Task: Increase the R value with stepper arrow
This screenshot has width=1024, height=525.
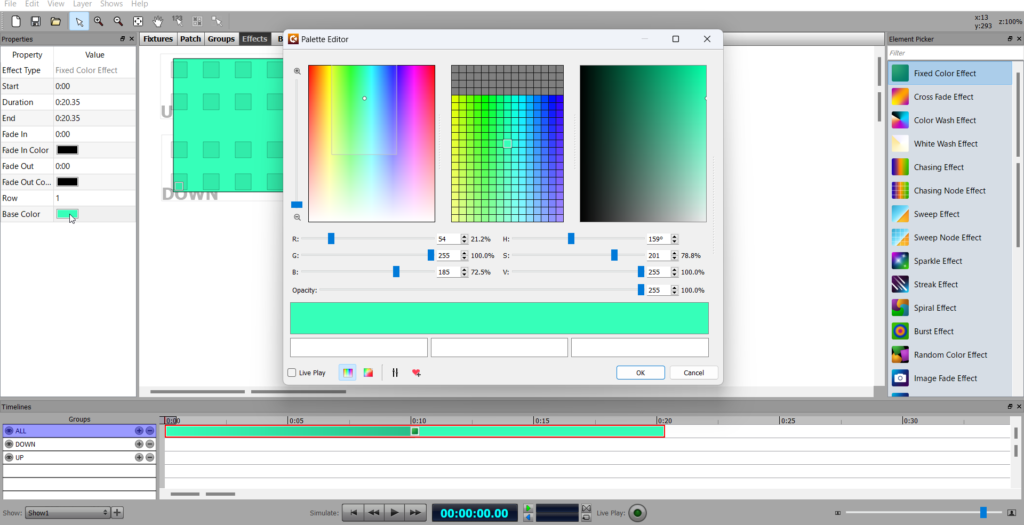Action: coord(464,236)
